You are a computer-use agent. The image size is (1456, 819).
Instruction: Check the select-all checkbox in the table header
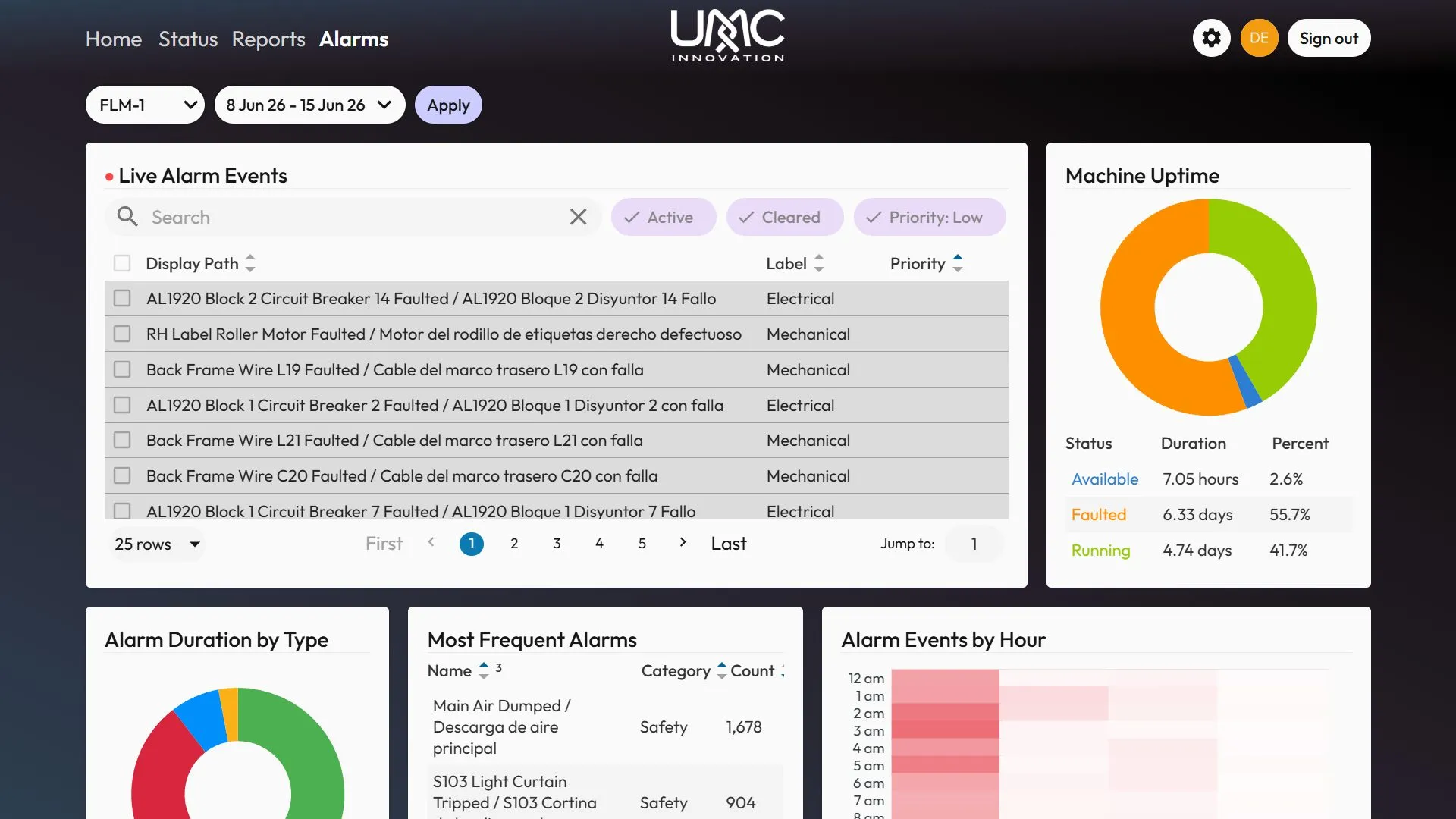click(122, 263)
